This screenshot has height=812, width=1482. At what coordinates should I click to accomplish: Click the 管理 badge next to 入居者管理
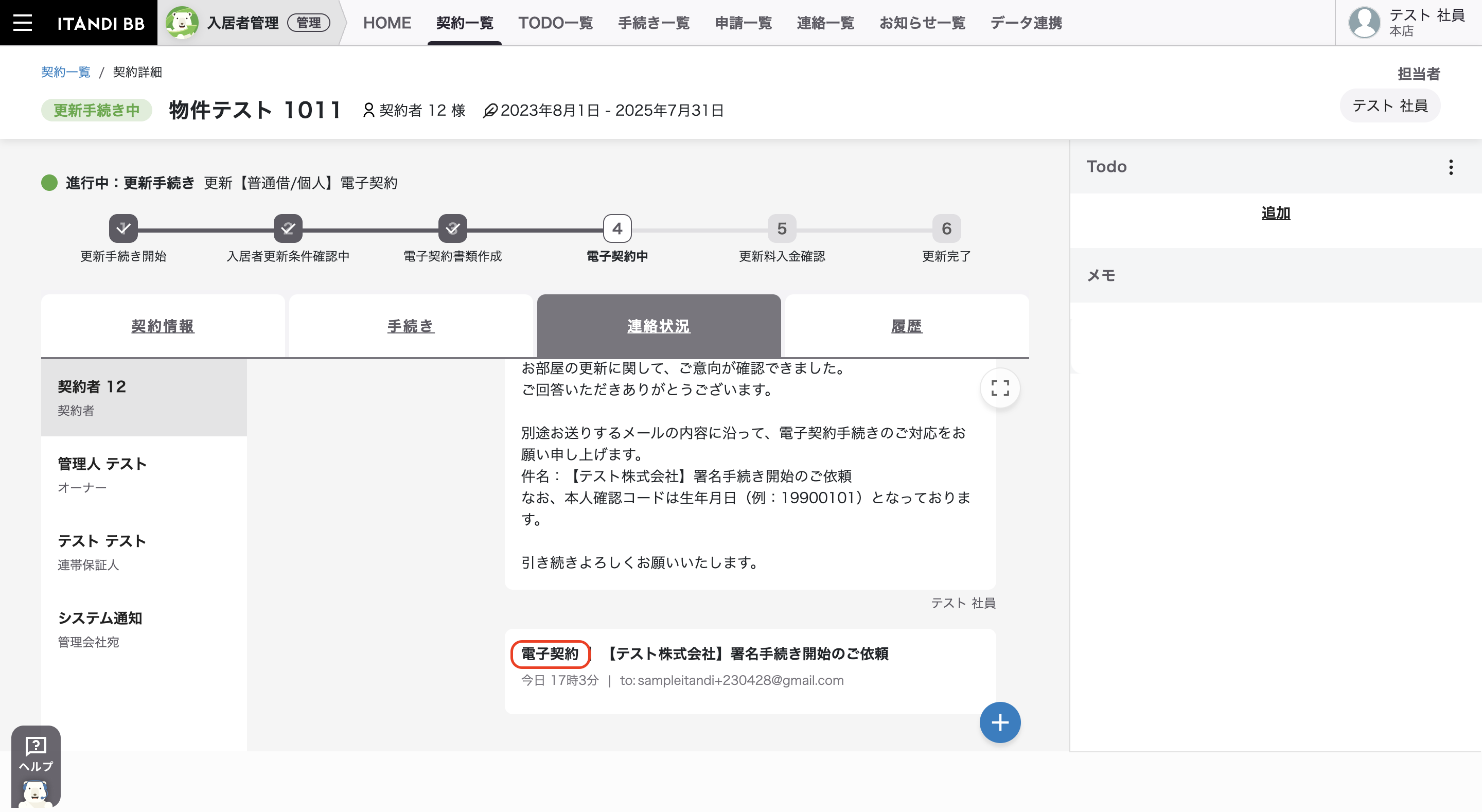(309, 23)
